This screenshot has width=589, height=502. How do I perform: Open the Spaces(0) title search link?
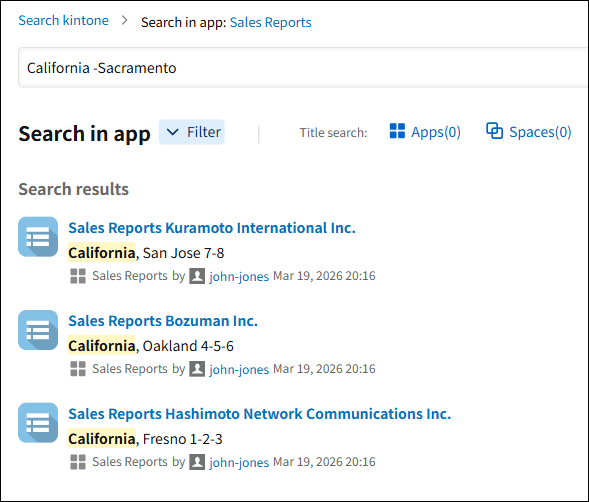540,132
